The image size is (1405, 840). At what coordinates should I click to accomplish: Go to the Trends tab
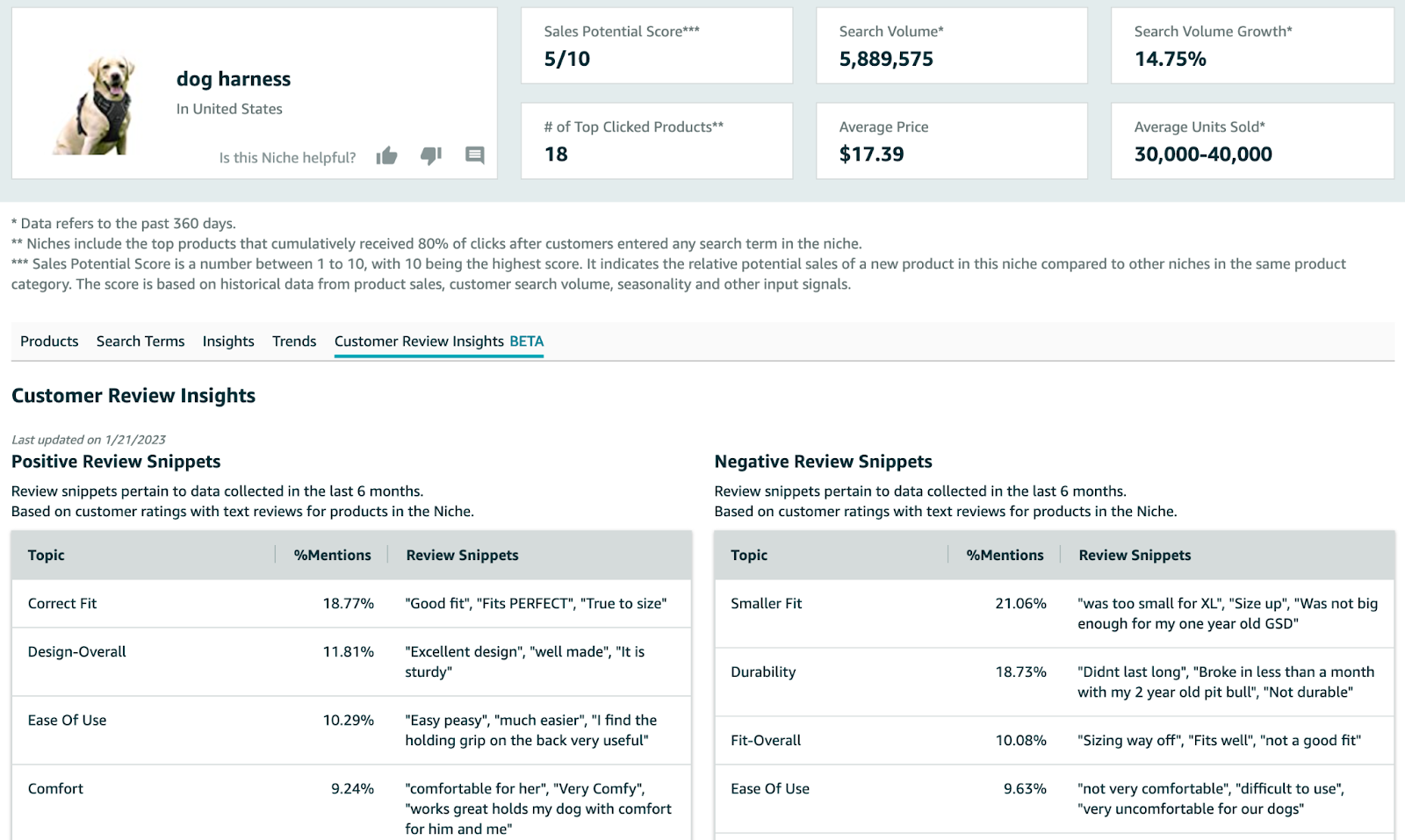click(294, 341)
